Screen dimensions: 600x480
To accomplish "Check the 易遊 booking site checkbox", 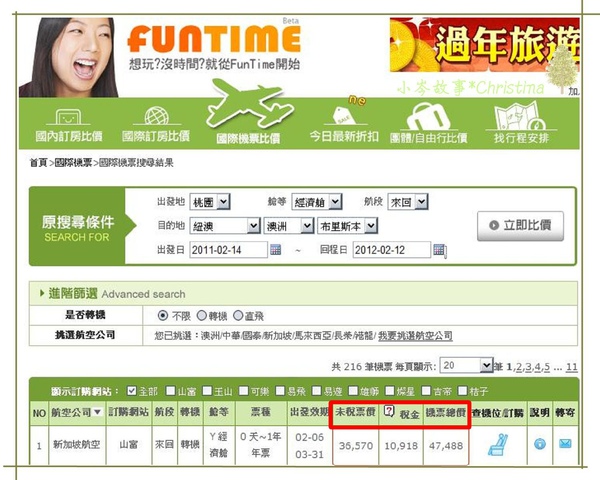I will click(x=316, y=391).
